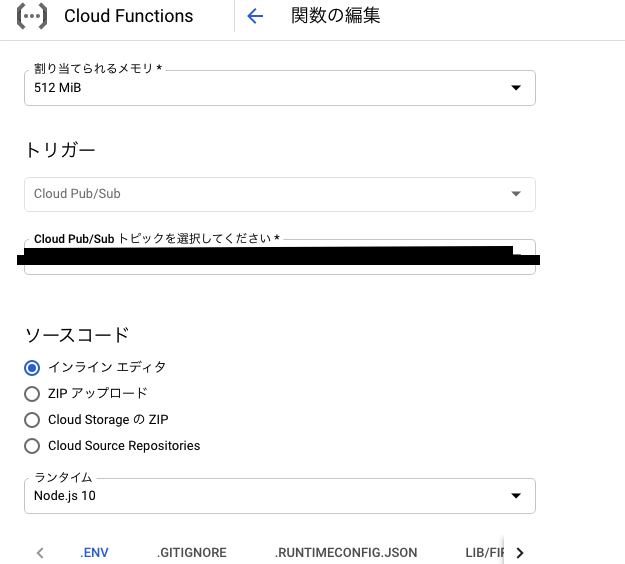Switch to the .ENV file tab

(94, 553)
